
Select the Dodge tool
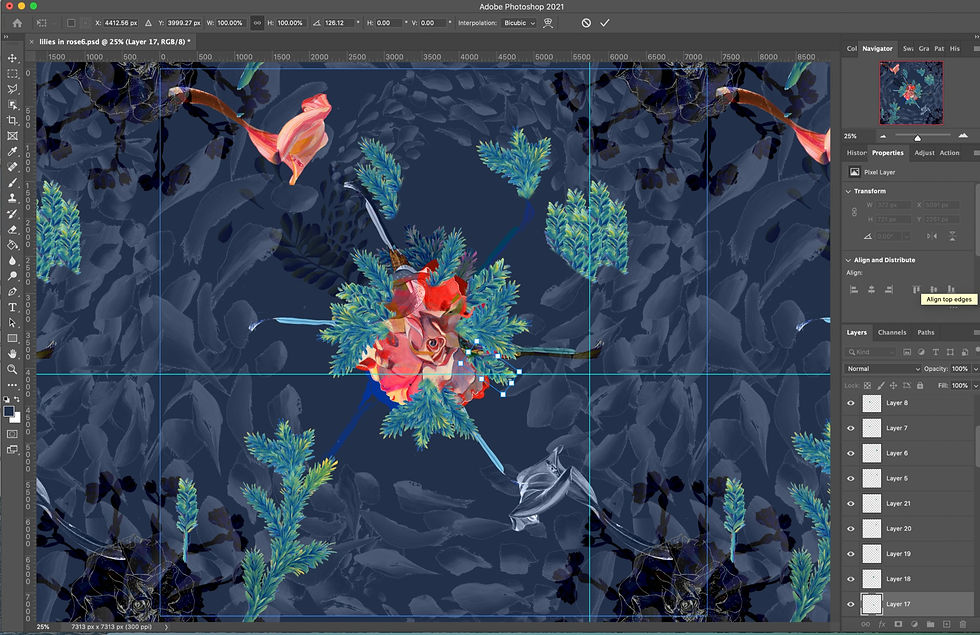12,276
